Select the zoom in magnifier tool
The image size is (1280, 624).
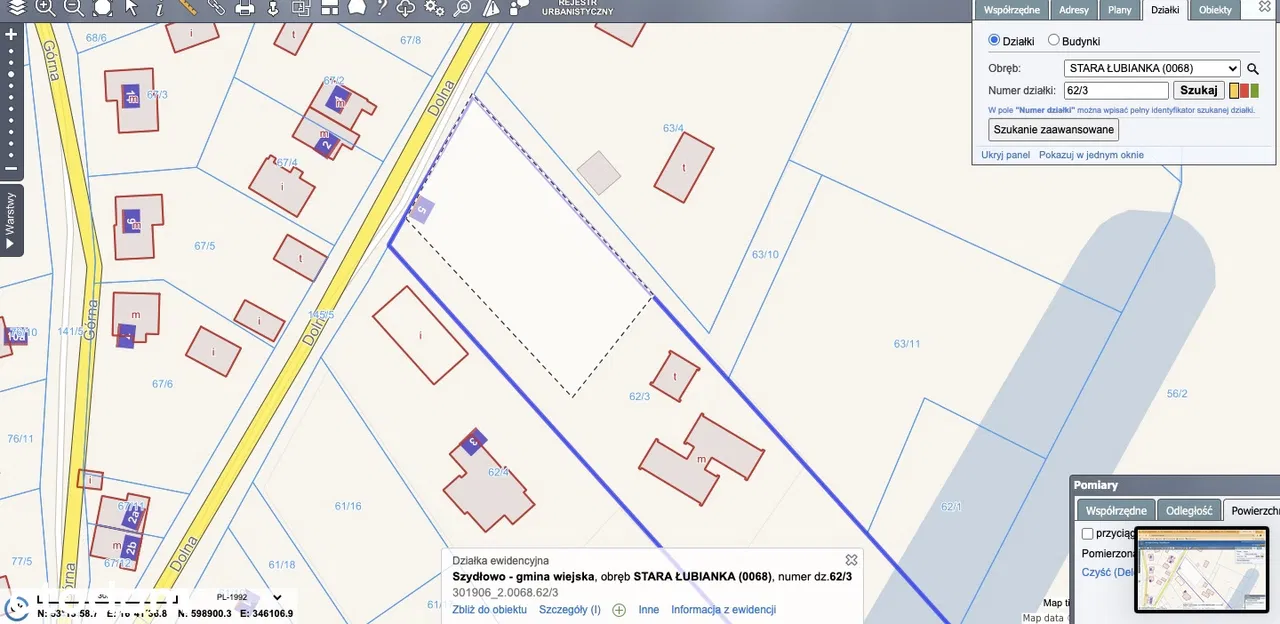tap(45, 8)
